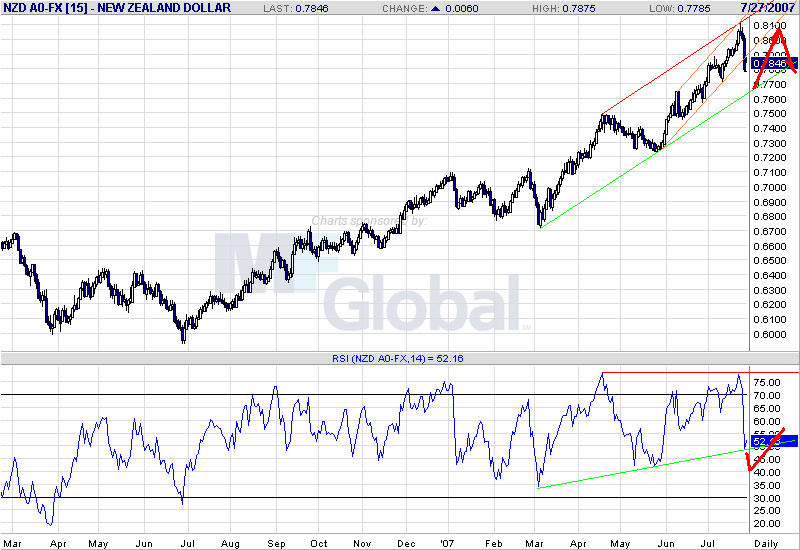Click the date 7/27/2007
The height and width of the screenshot is (550, 800).
pyautogui.click(x=768, y=8)
